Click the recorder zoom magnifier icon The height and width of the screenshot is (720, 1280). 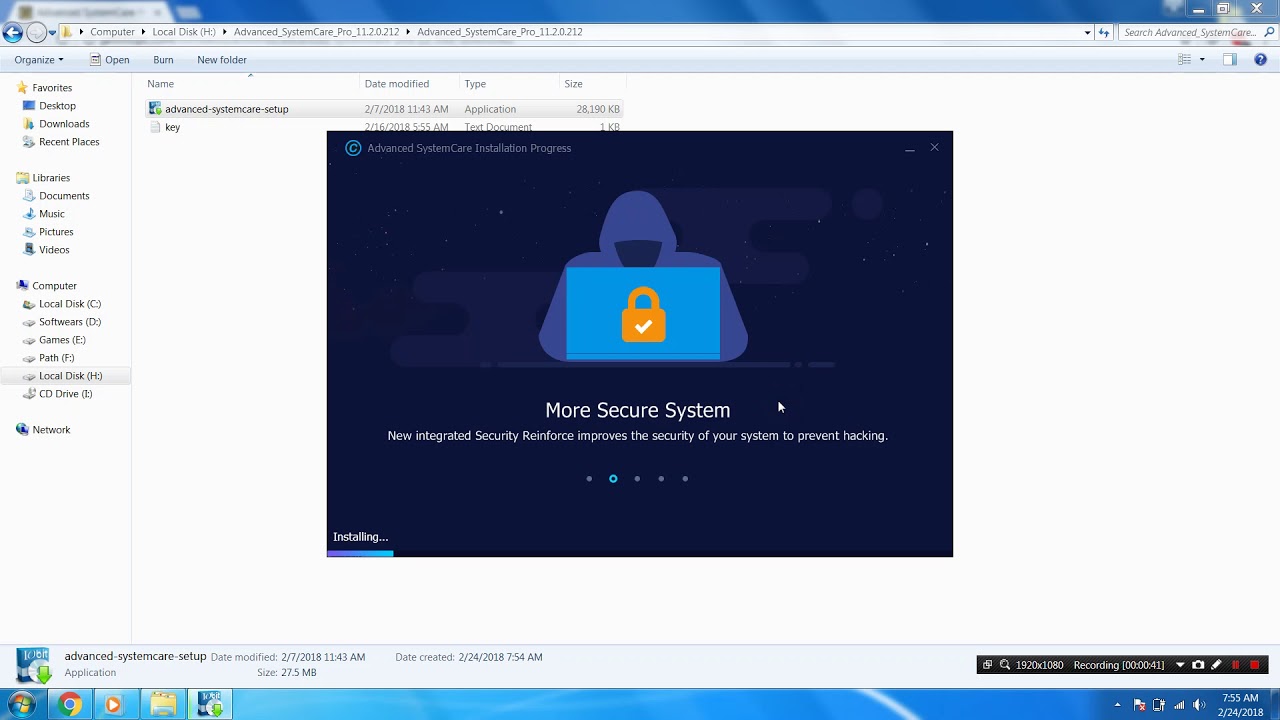tap(1005, 665)
